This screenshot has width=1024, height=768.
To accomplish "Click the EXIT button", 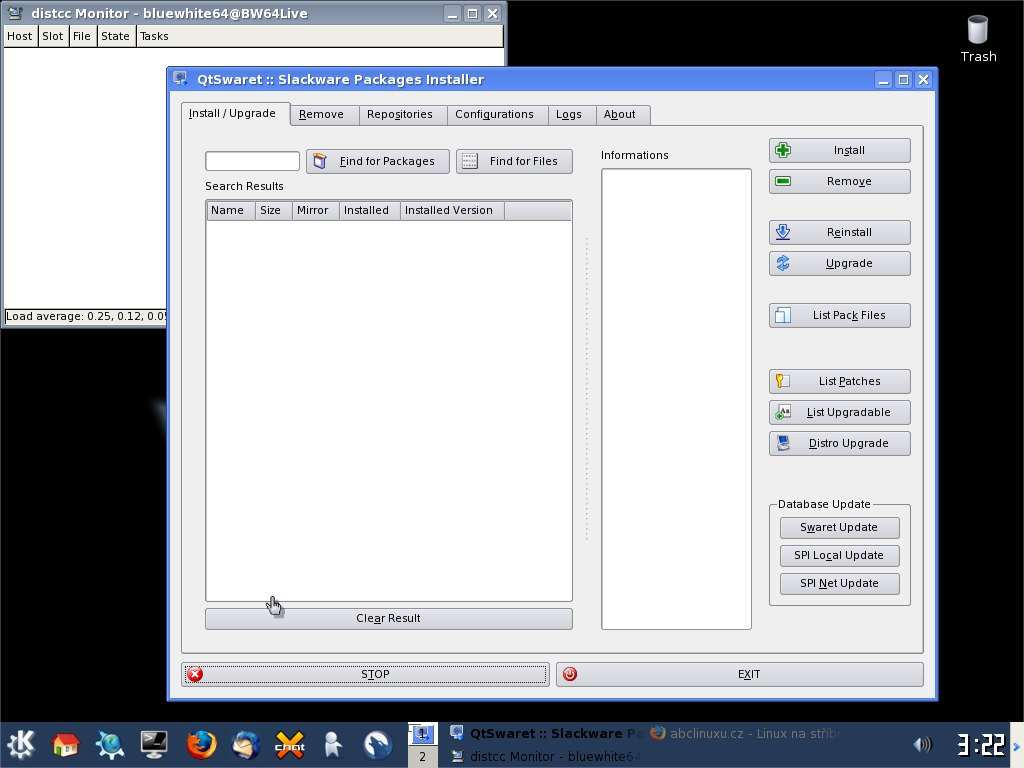I will [740, 675].
